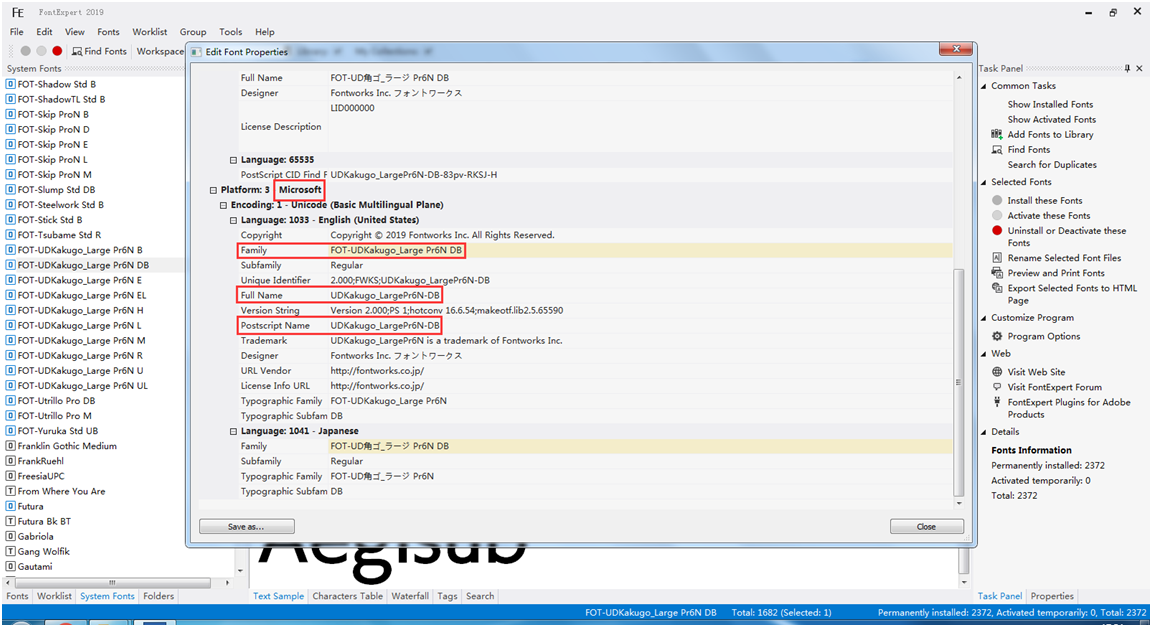
Task: Click the font icon beside FOT-Yuruka Std UB
Action: [x=10, y=431]
